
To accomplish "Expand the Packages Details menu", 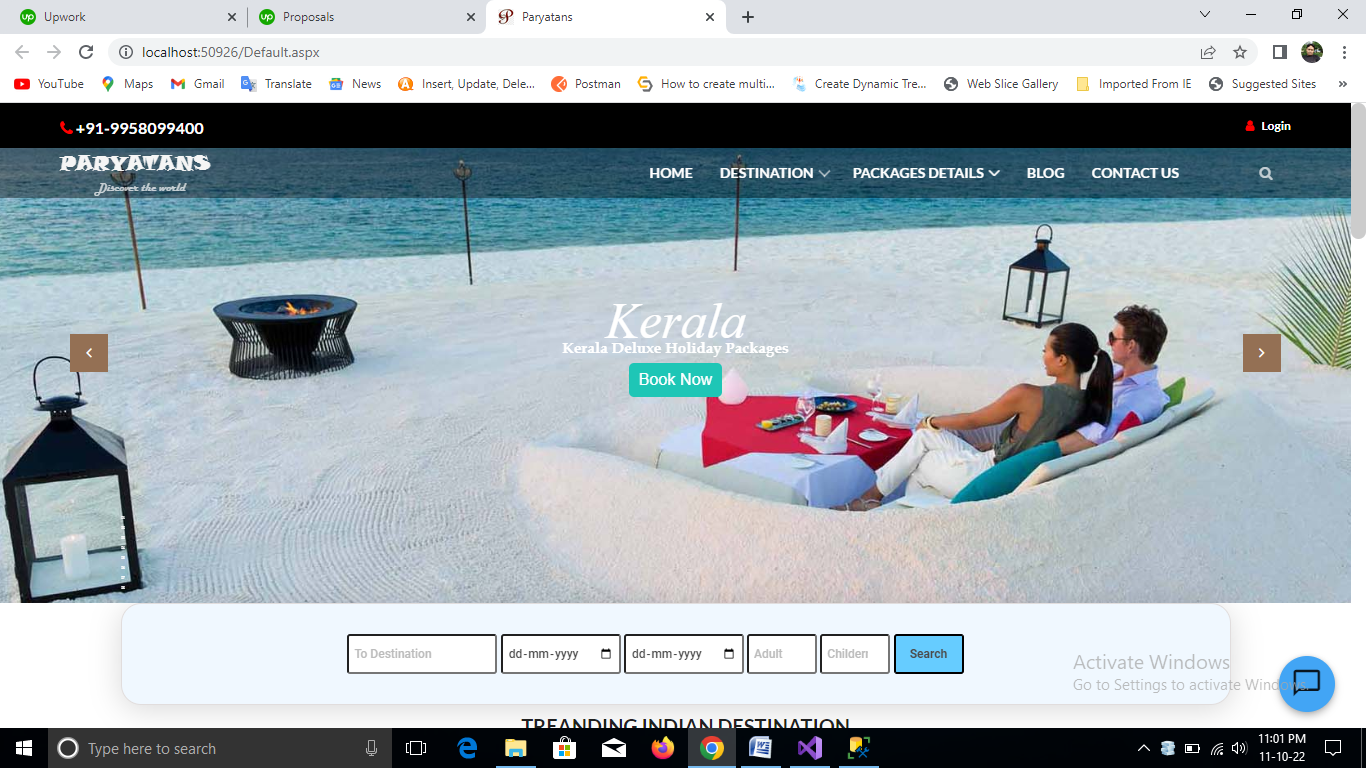I will 925,173.
